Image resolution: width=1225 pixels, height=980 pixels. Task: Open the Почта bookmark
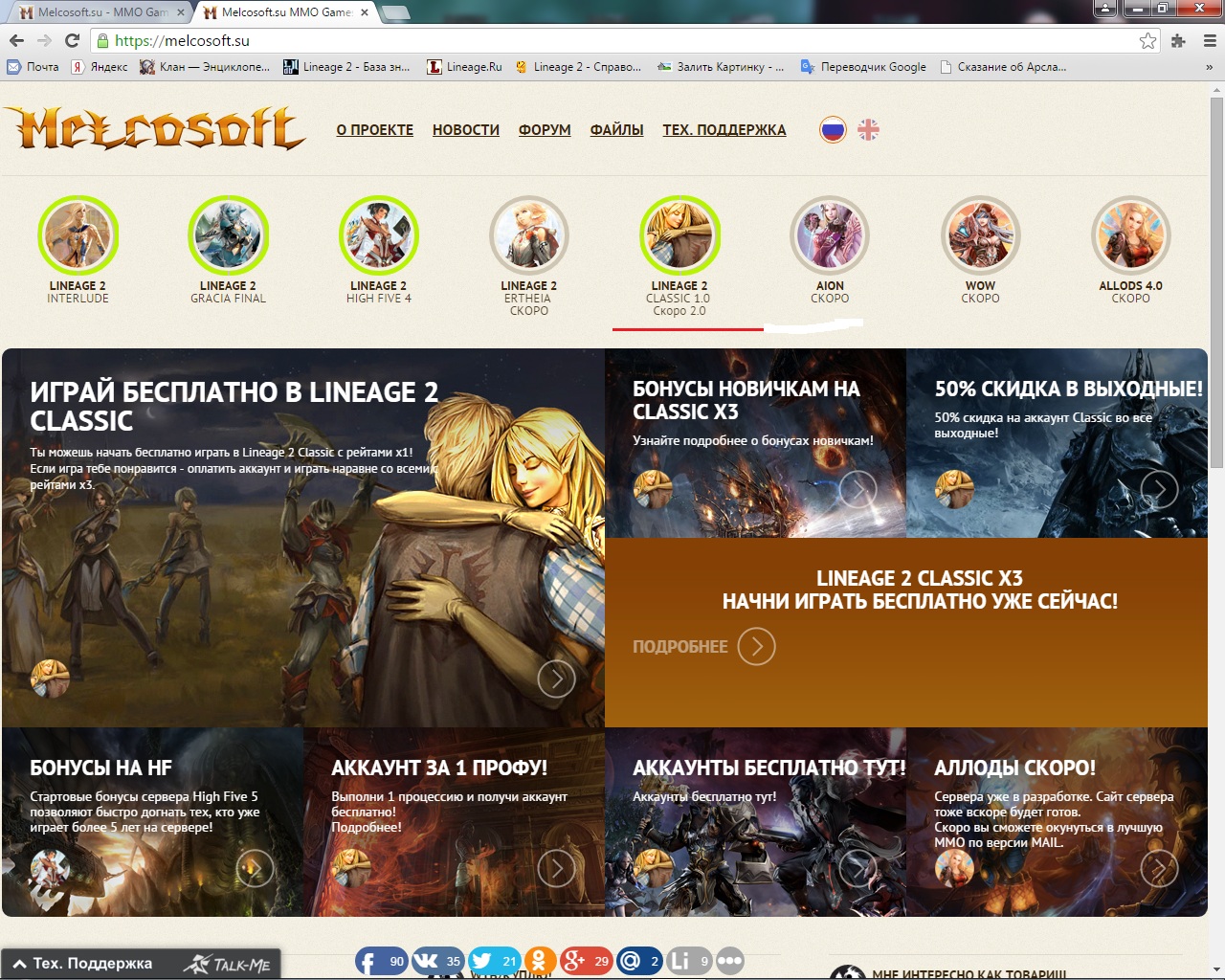33,67
